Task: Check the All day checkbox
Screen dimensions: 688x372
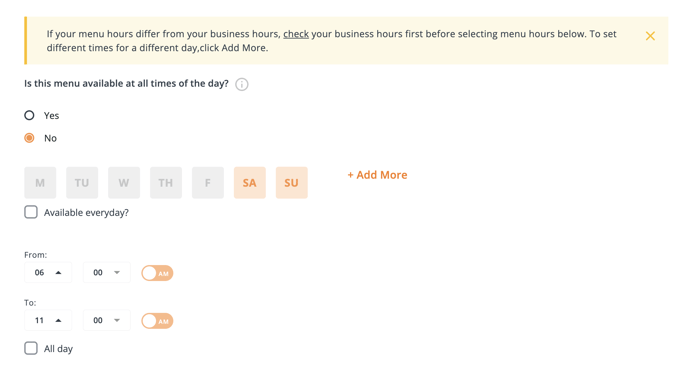Action: coord(31,348)
